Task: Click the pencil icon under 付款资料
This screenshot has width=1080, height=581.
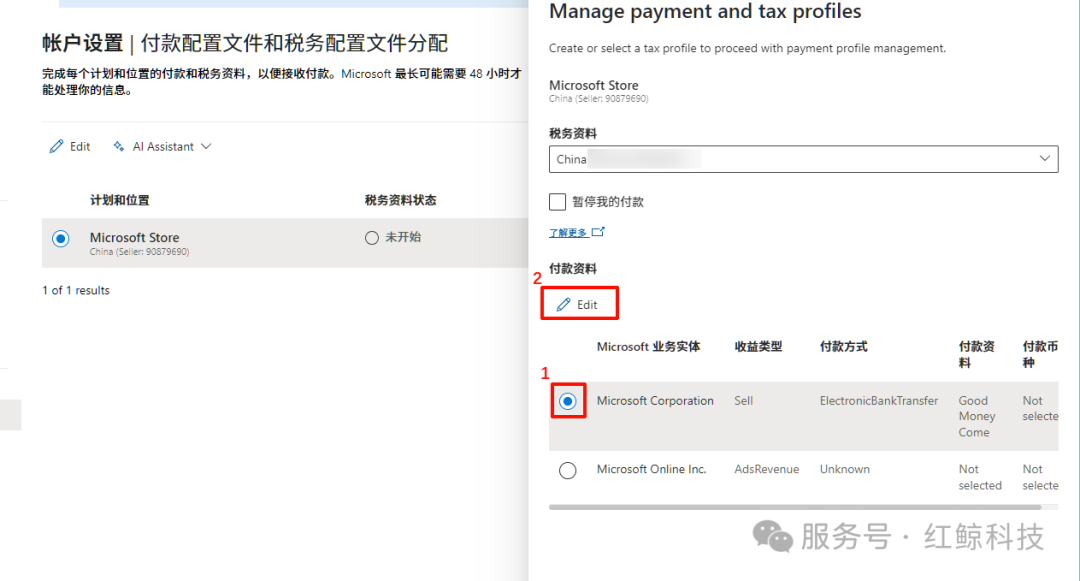Action: coord(563,304)
